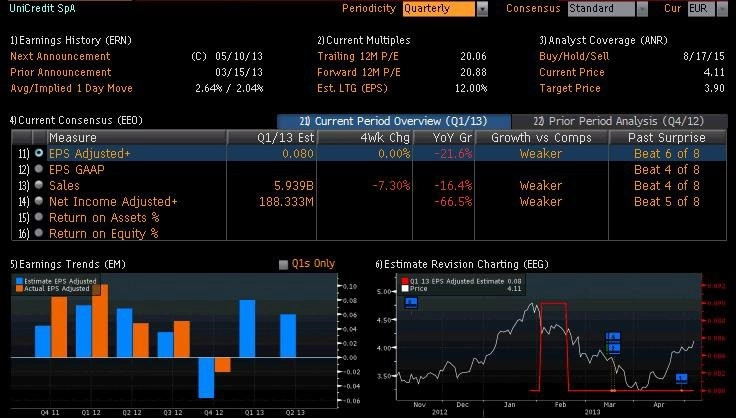The image size is (736, 418).
Task: Click the Q1/13 Est column header
Action: 272,137
